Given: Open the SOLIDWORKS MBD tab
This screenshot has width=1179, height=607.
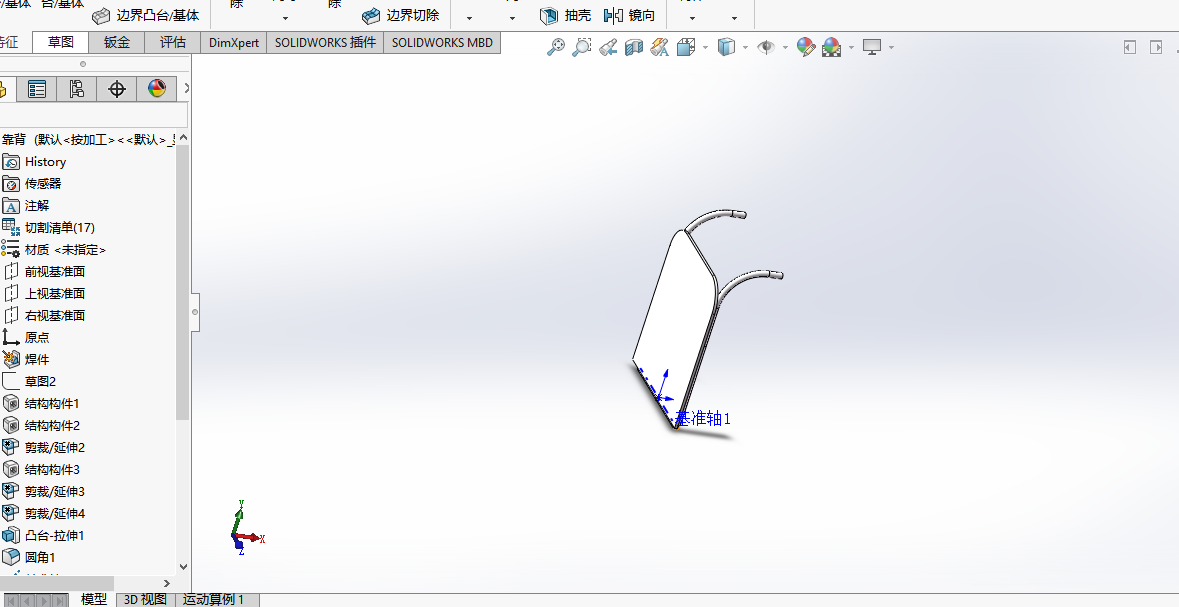Looking at the screenshot, I should 442,42.
